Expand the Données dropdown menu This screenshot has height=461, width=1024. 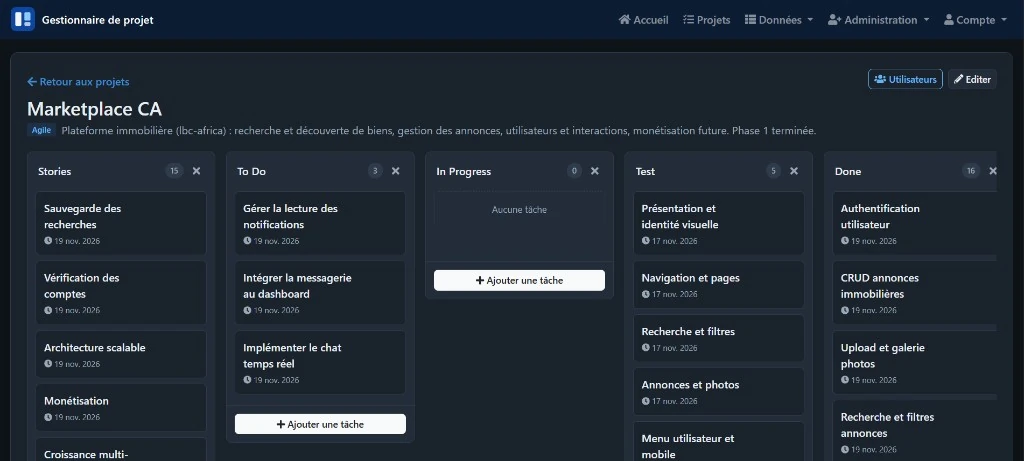779,20
